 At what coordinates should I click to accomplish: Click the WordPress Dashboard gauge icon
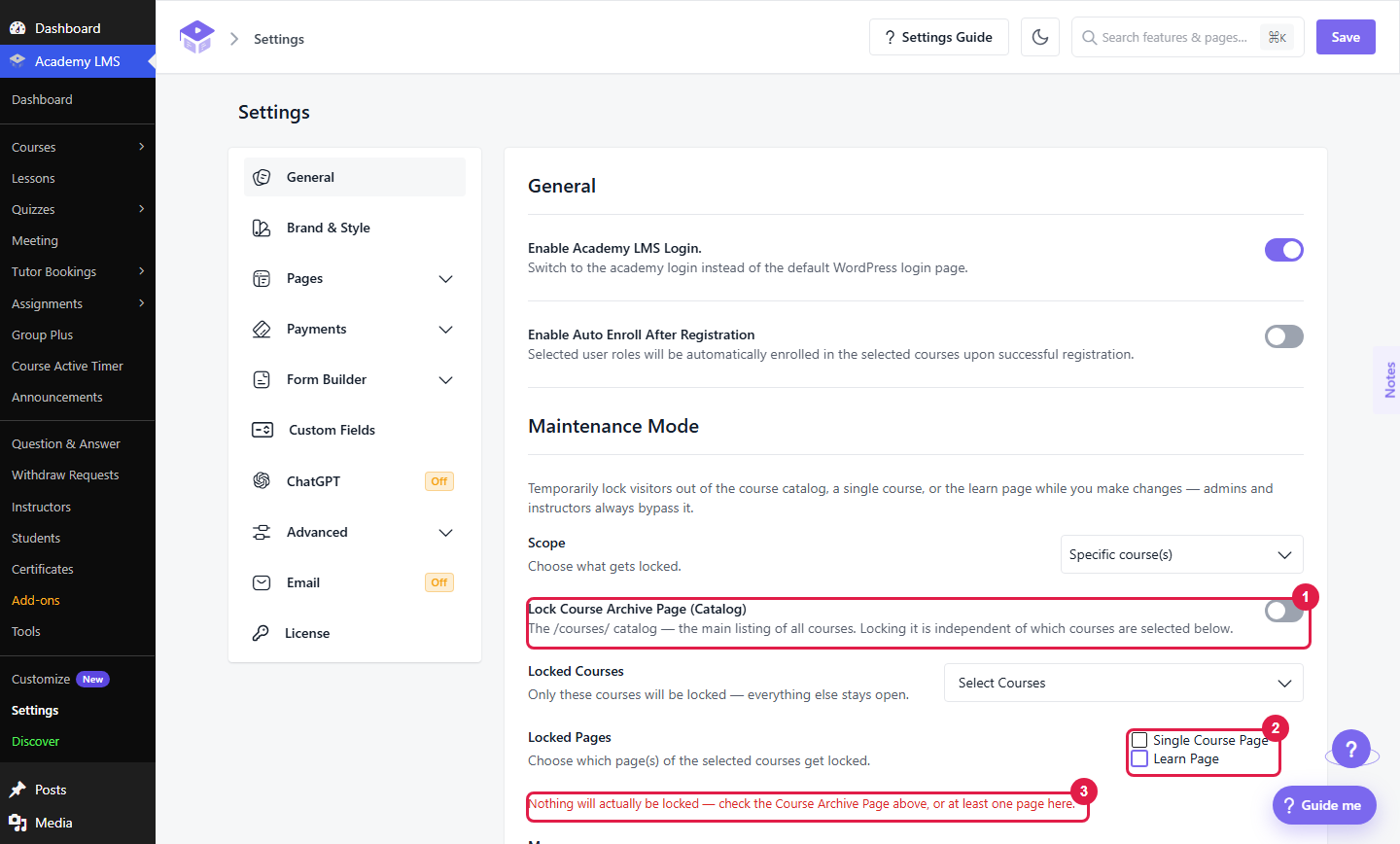tap(17, 28)
